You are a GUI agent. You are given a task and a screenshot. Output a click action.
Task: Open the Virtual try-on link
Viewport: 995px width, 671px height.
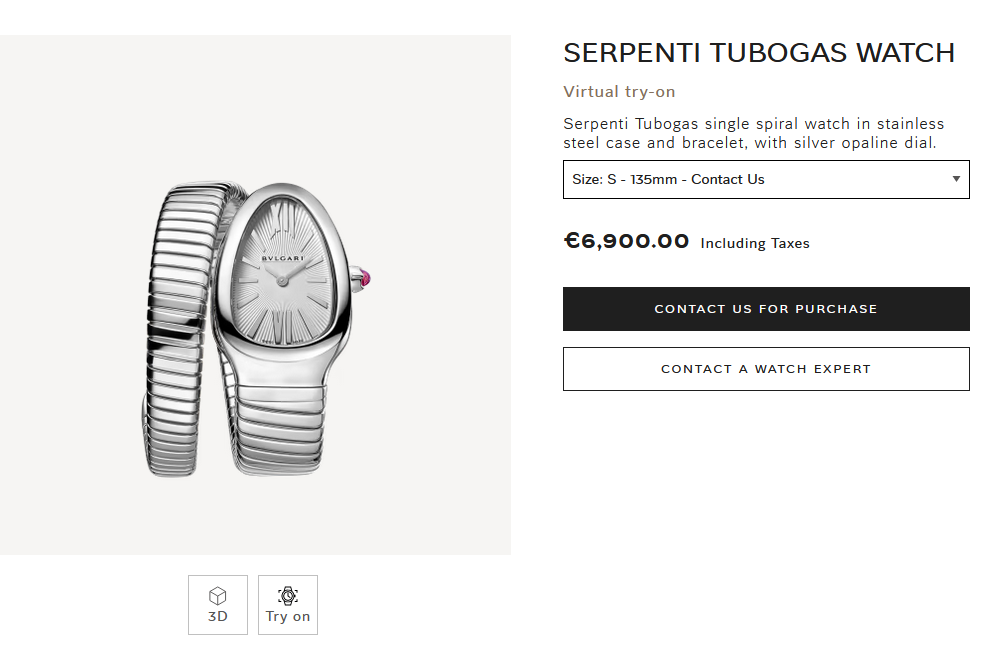[619, 92]
